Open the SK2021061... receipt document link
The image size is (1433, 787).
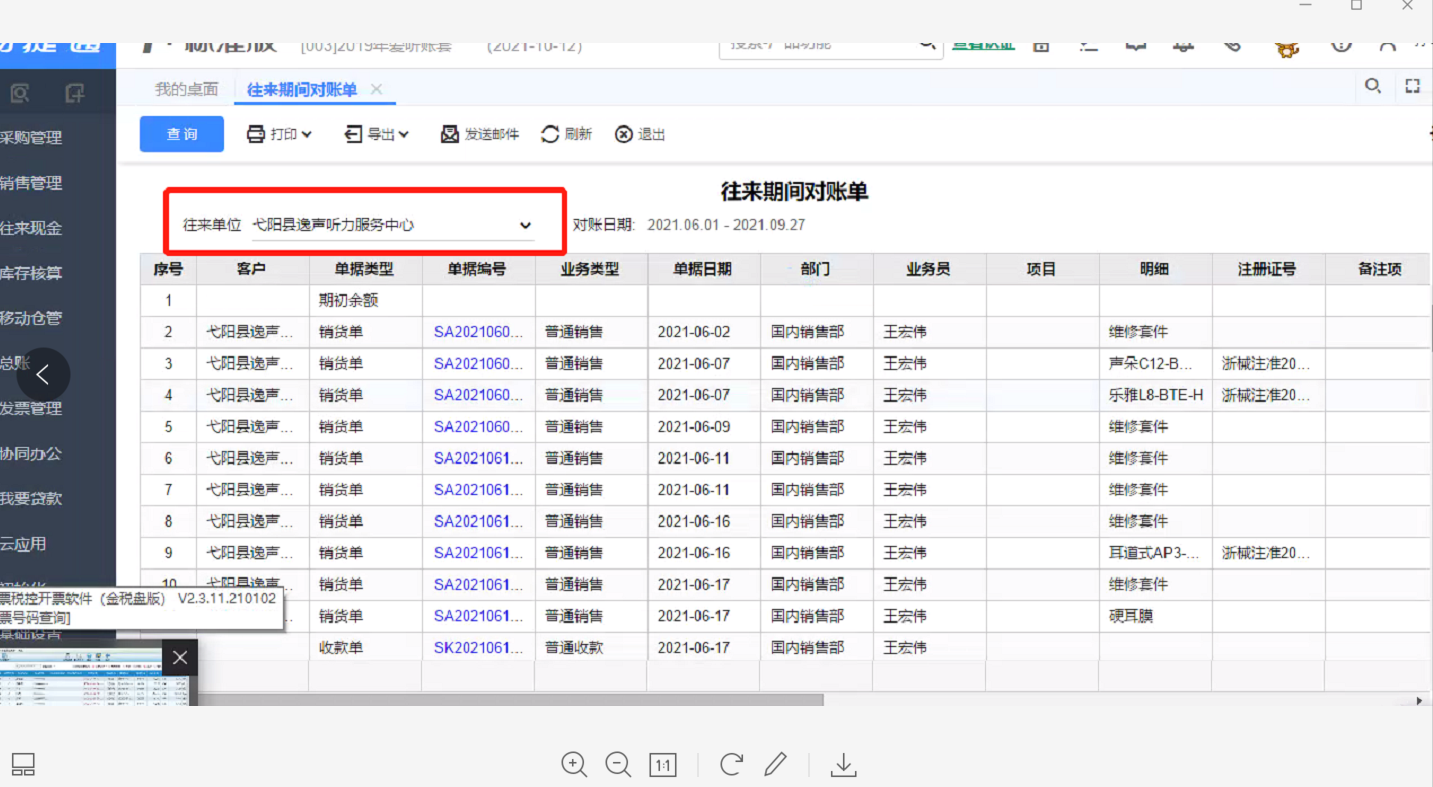click(x=478, y=648)
